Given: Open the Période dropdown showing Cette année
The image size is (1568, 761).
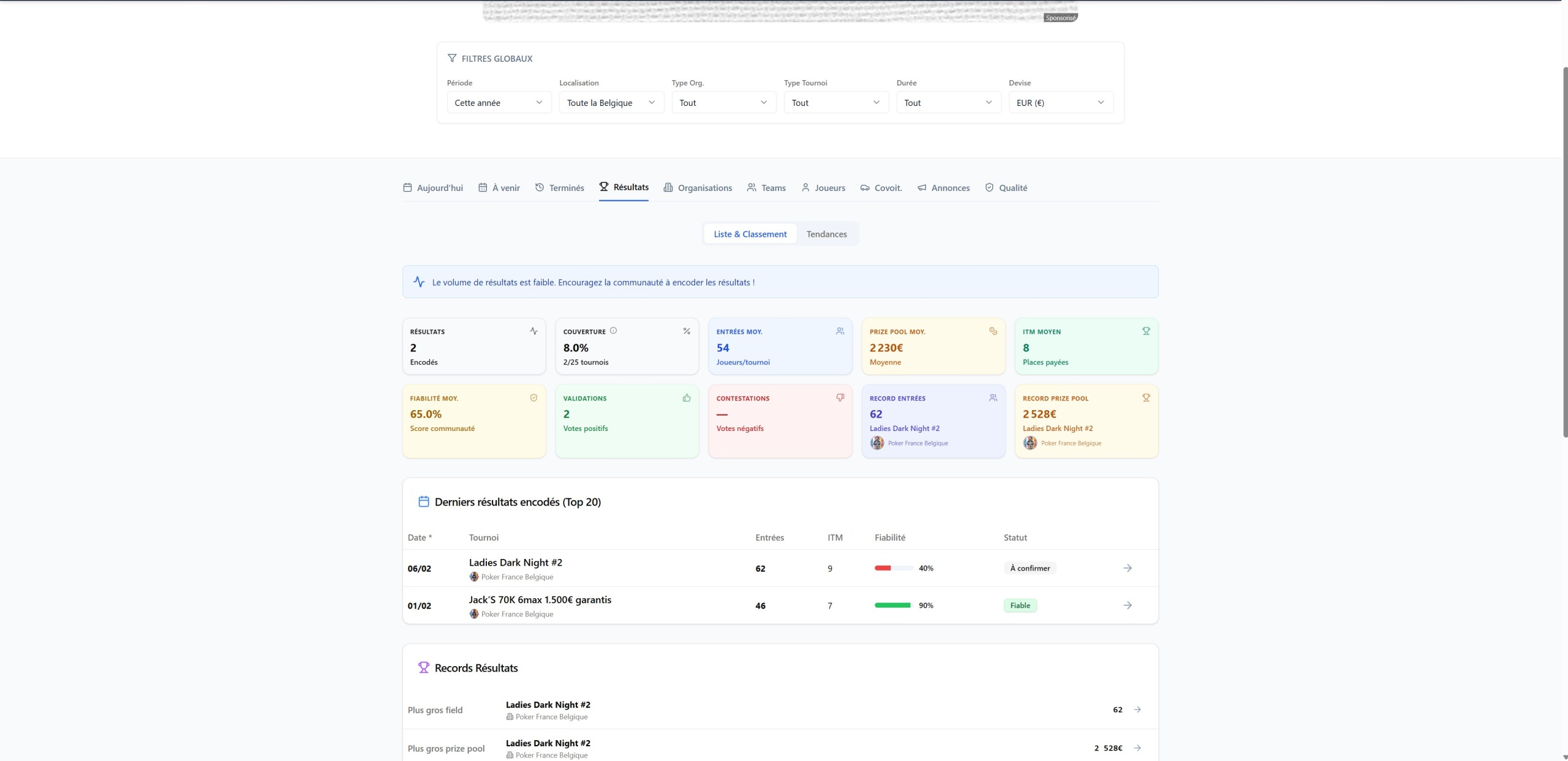Looking at the screenshot, I should (499, 103).
